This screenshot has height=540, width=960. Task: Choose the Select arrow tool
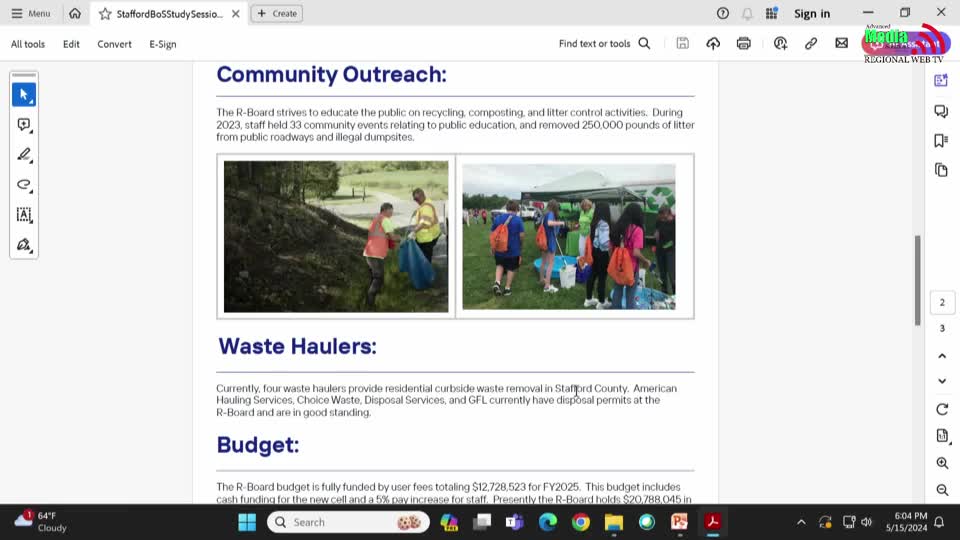pyautogui.click(x=24, y=95)
